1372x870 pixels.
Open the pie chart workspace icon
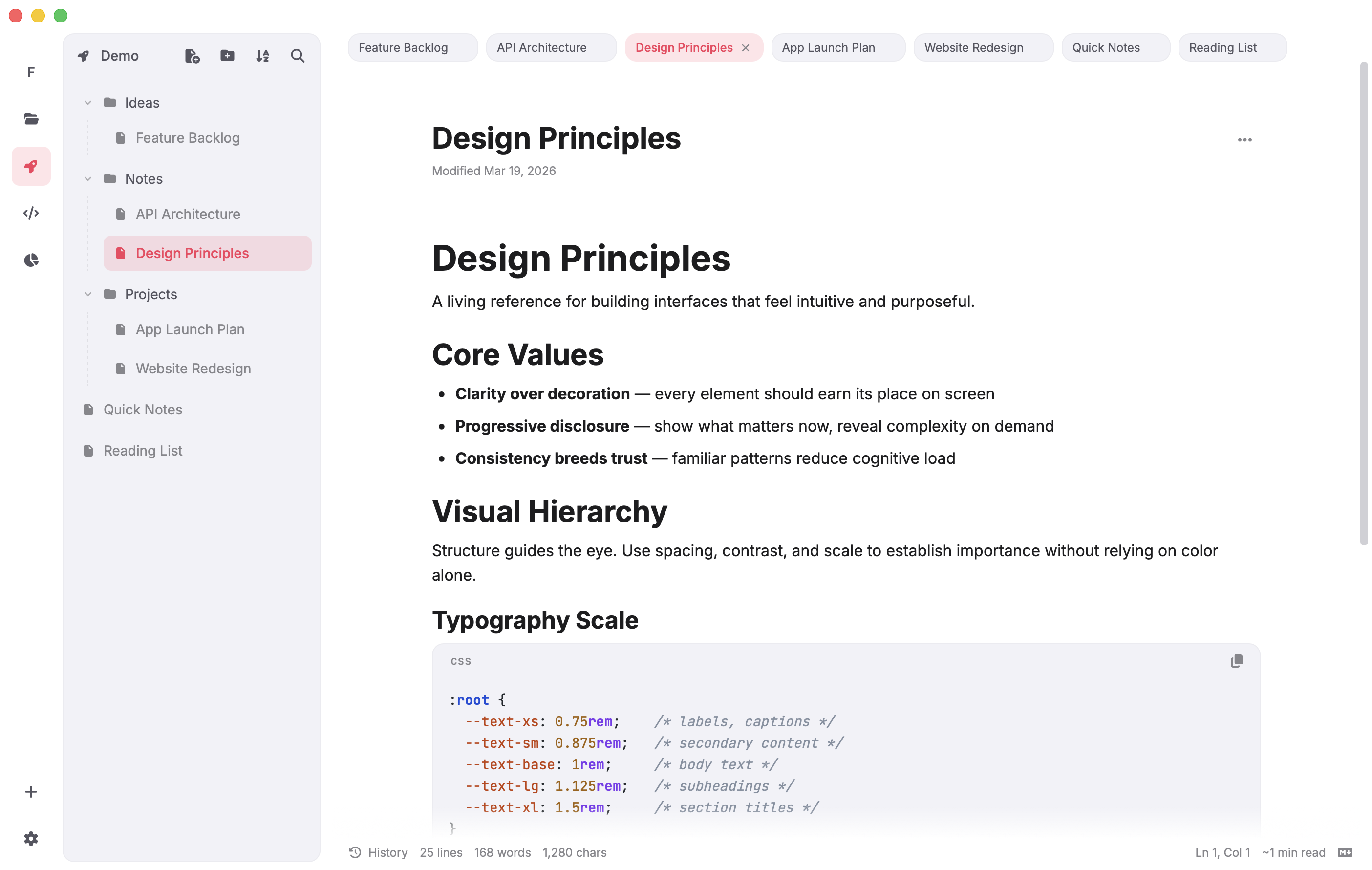coord(31,260)
